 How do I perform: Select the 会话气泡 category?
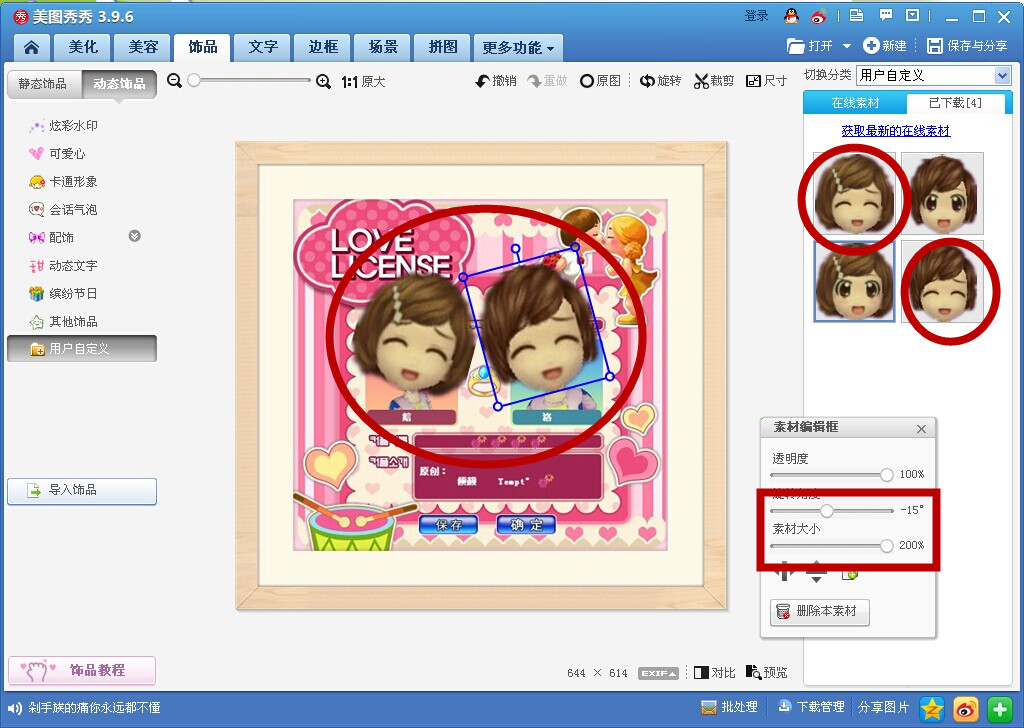[x=63, y=210]
